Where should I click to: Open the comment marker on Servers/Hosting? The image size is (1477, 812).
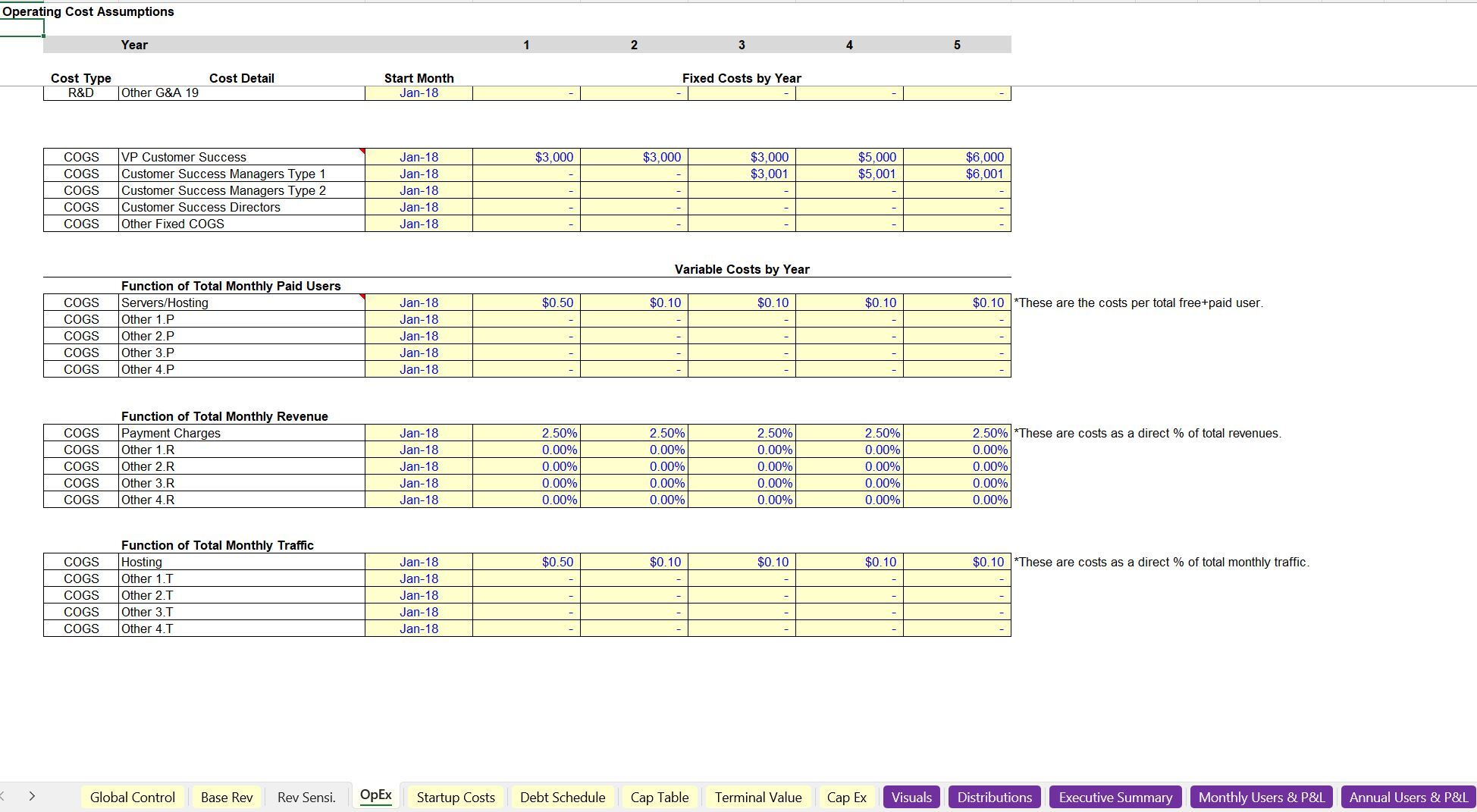click(362, 297)
